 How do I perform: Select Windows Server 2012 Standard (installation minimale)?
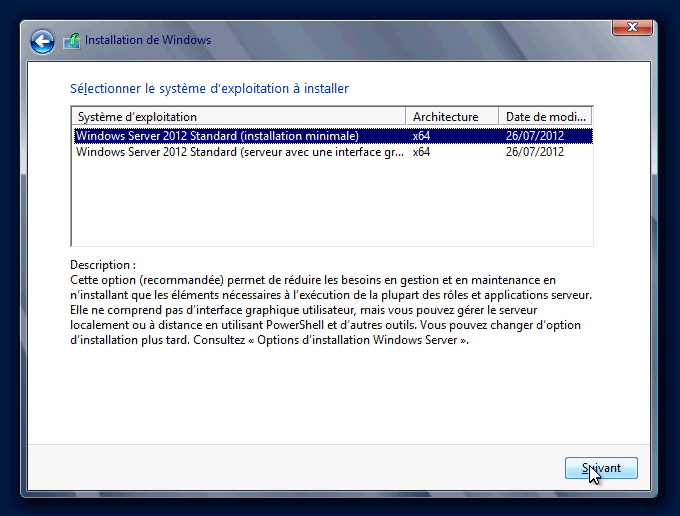coord(333,136)
